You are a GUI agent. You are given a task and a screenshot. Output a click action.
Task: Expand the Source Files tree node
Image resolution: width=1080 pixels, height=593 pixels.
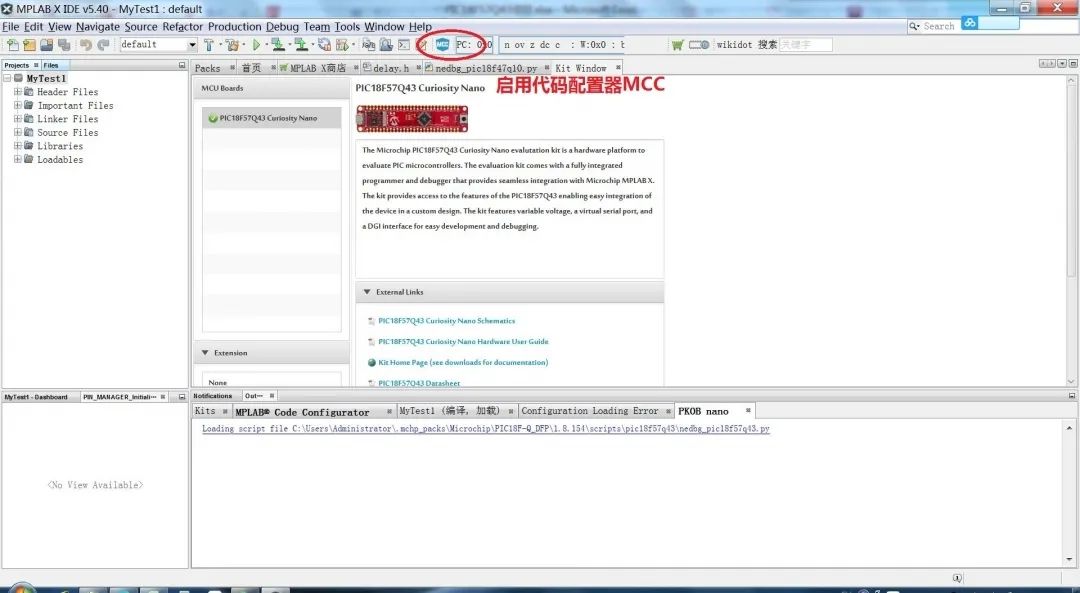[17, 132]
